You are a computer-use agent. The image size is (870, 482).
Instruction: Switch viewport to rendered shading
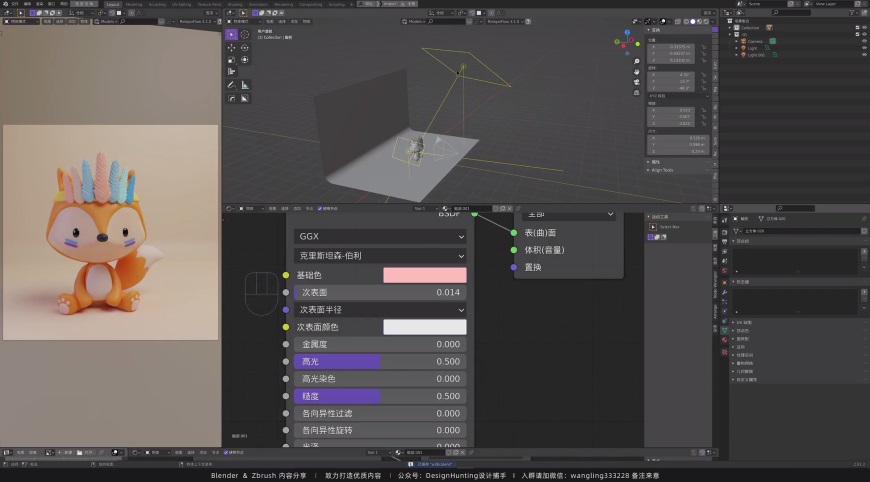pos(705,22)
